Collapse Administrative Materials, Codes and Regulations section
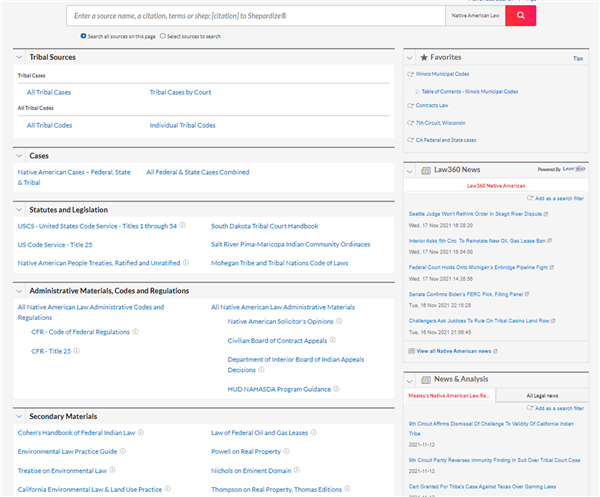The image size is (600, 497). tap(19, 291)
